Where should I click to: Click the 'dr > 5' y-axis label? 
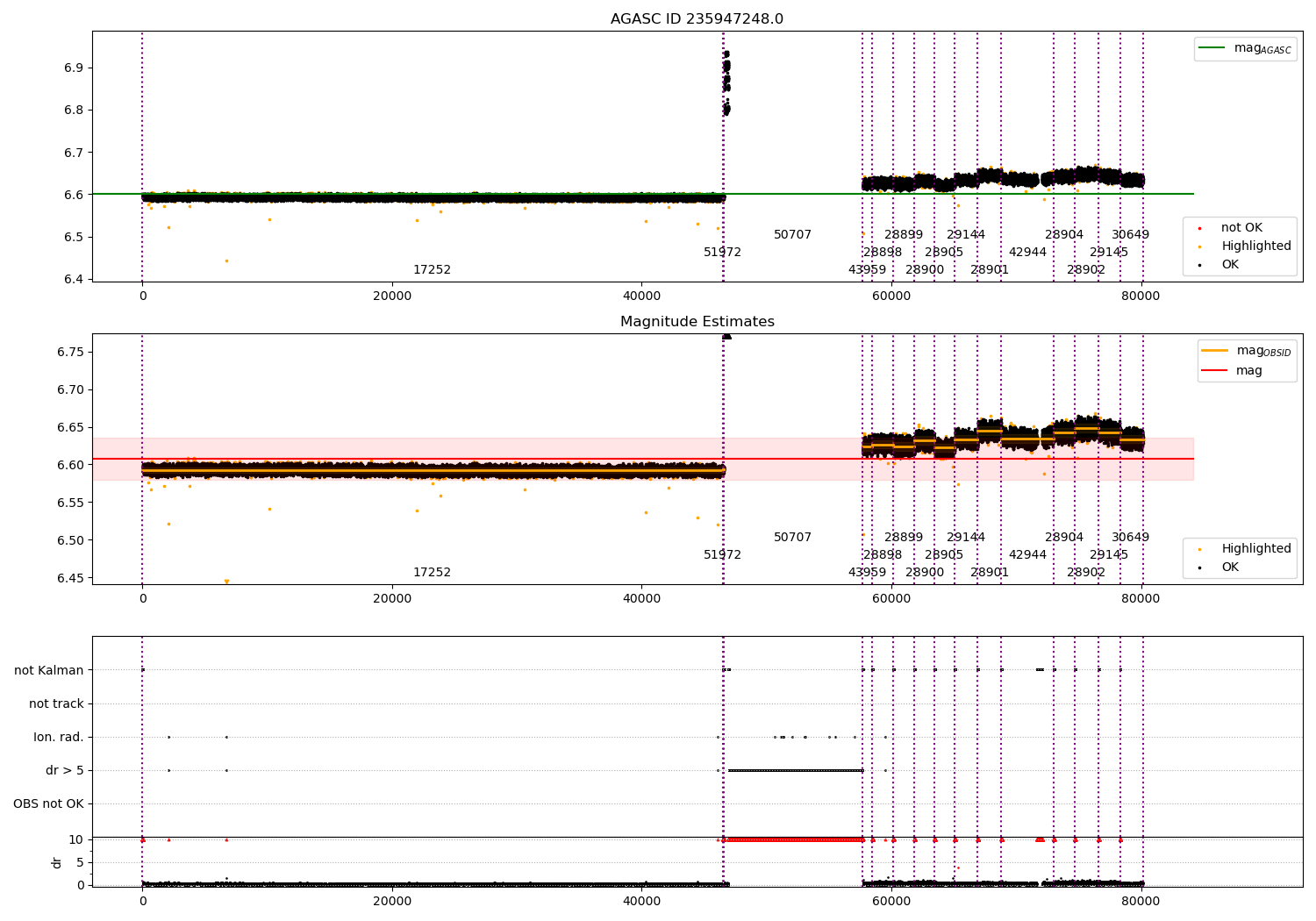click(x=65, y=770)
